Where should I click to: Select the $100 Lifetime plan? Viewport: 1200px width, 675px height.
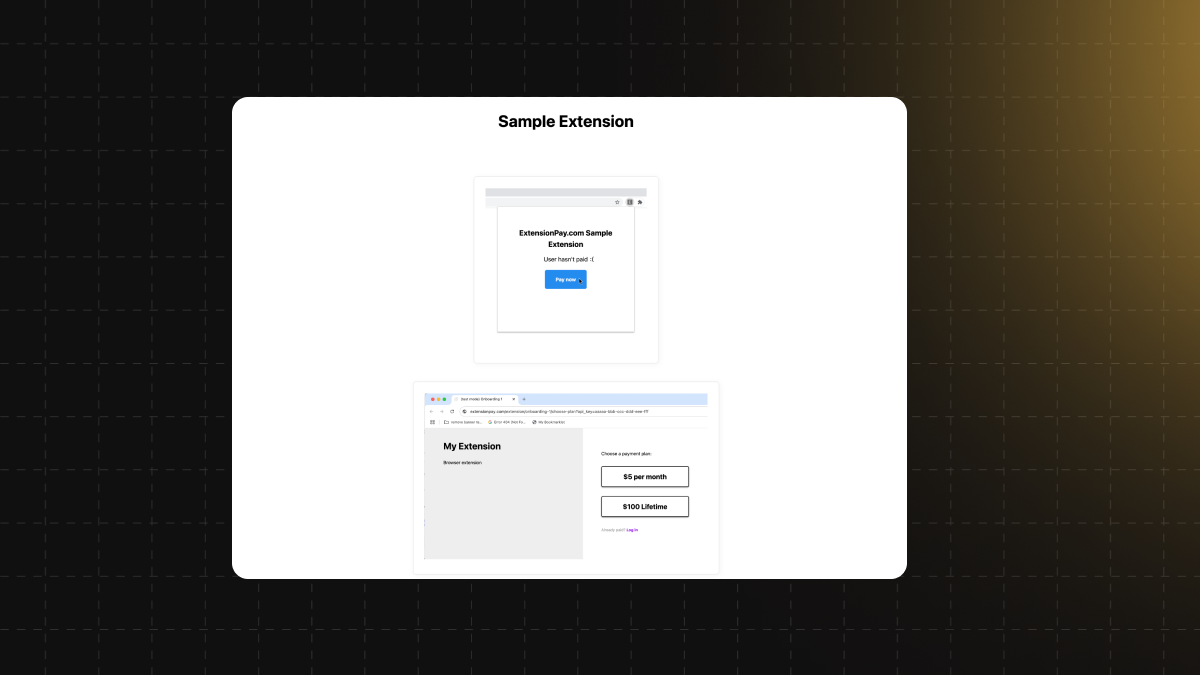[x=644, y=506]
